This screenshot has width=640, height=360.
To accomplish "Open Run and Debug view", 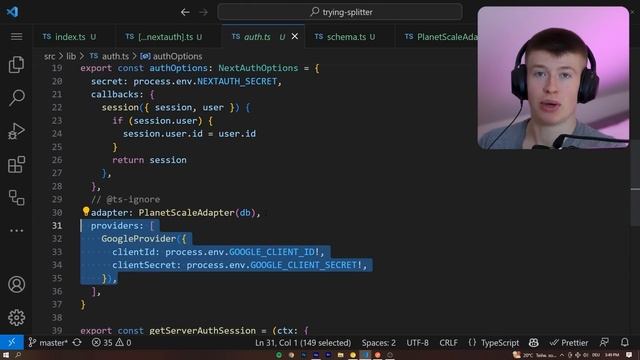I will click(16, 131).
